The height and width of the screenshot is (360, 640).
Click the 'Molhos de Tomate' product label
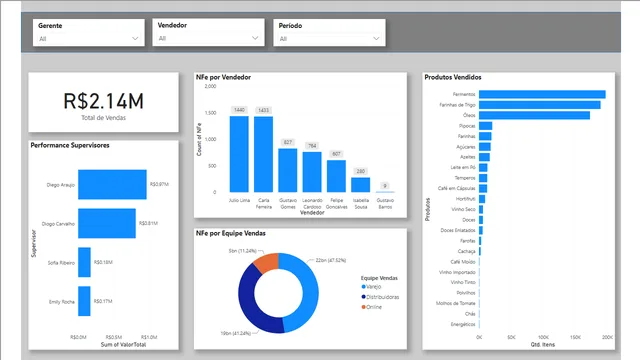(x=456, y=303)
